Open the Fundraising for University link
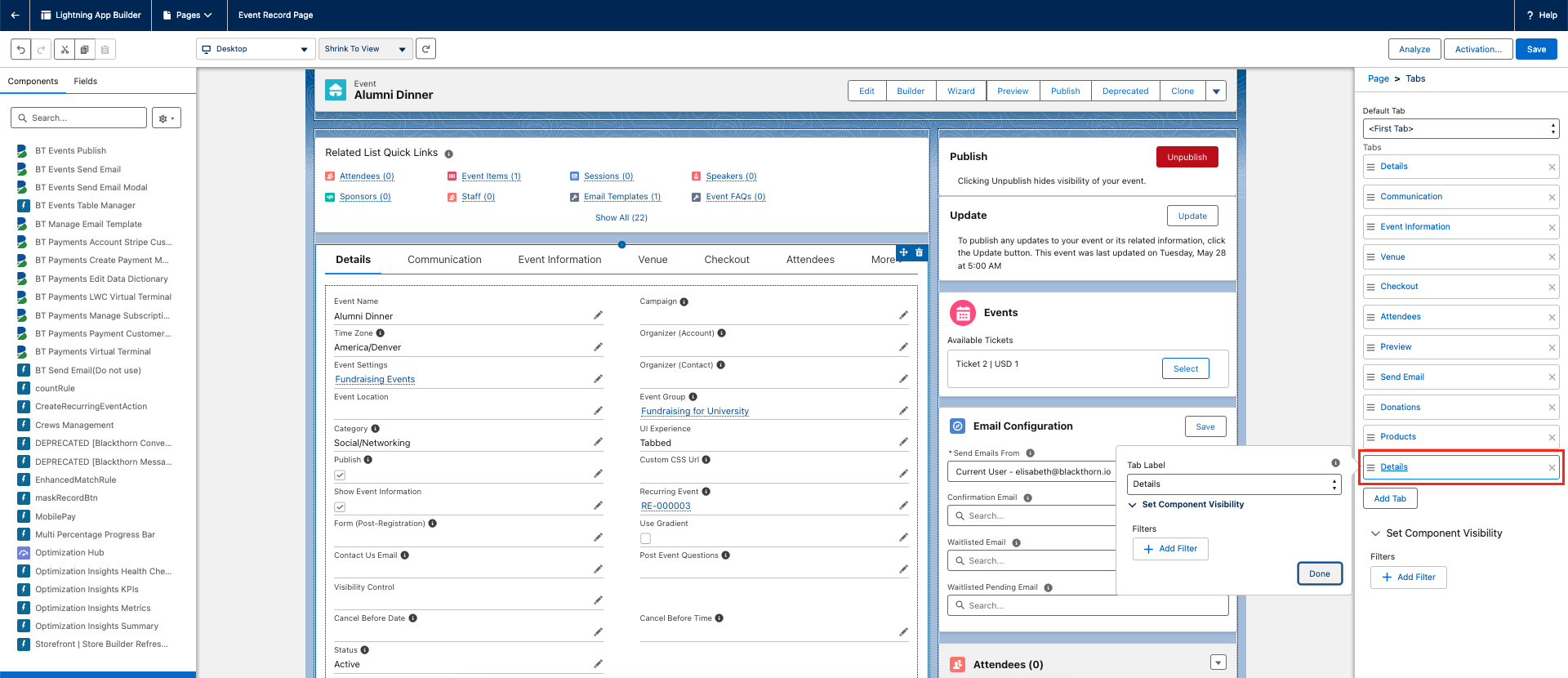The image size is (1568, 678). (695, 411)
